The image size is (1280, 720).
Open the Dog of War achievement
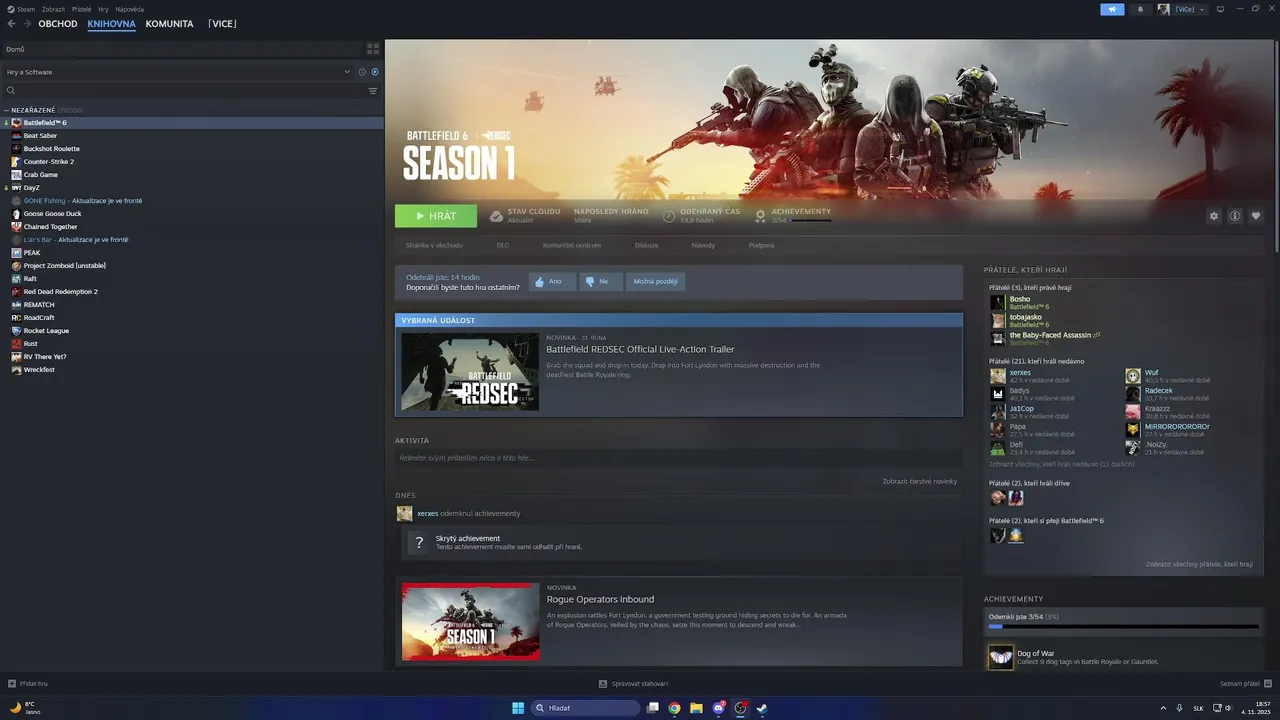pyautogui.click(x=1124, y=657)
